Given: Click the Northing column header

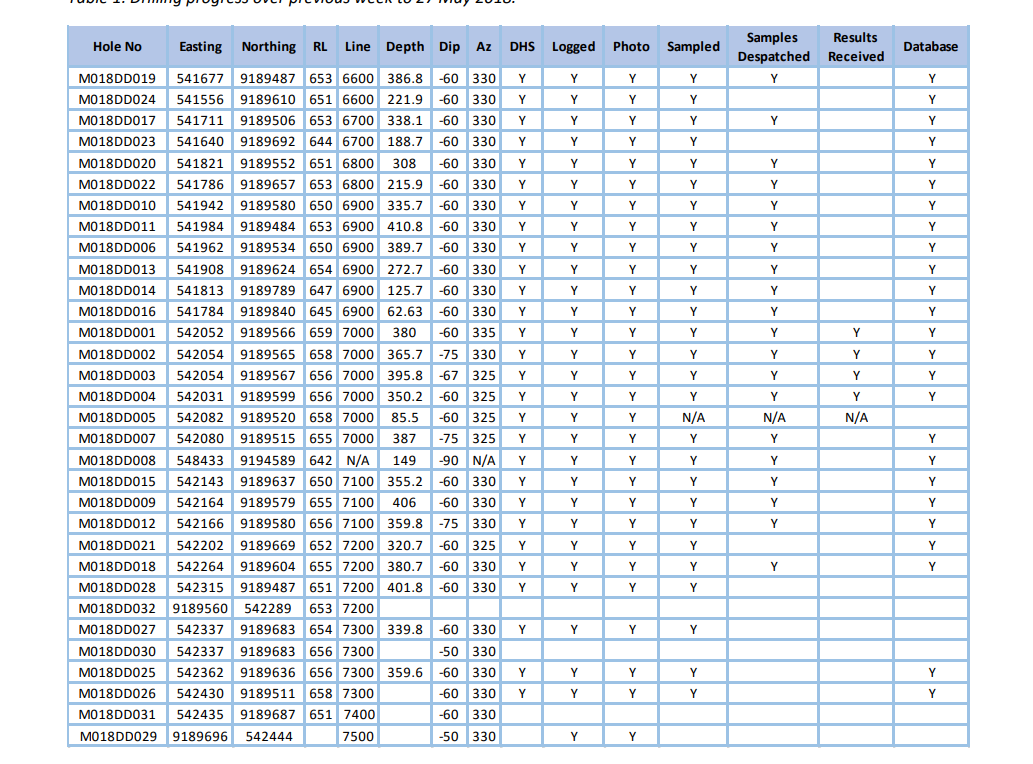Looking at the screenshot, I should point(268,47).
